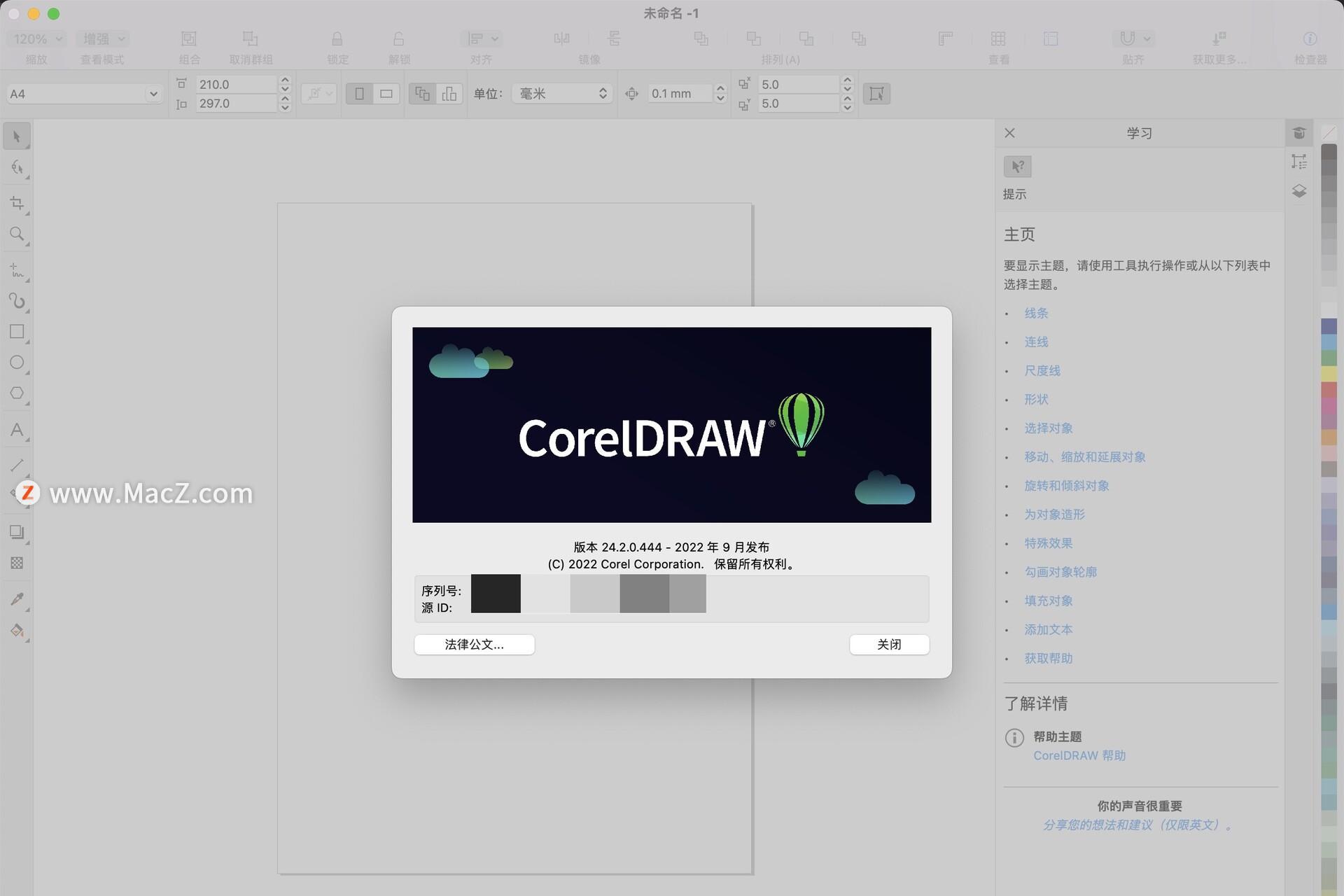1344x896 pixels.
Task: Select the Drop Shadow tool
Action: pyautogui.click(x=17, y=532)
